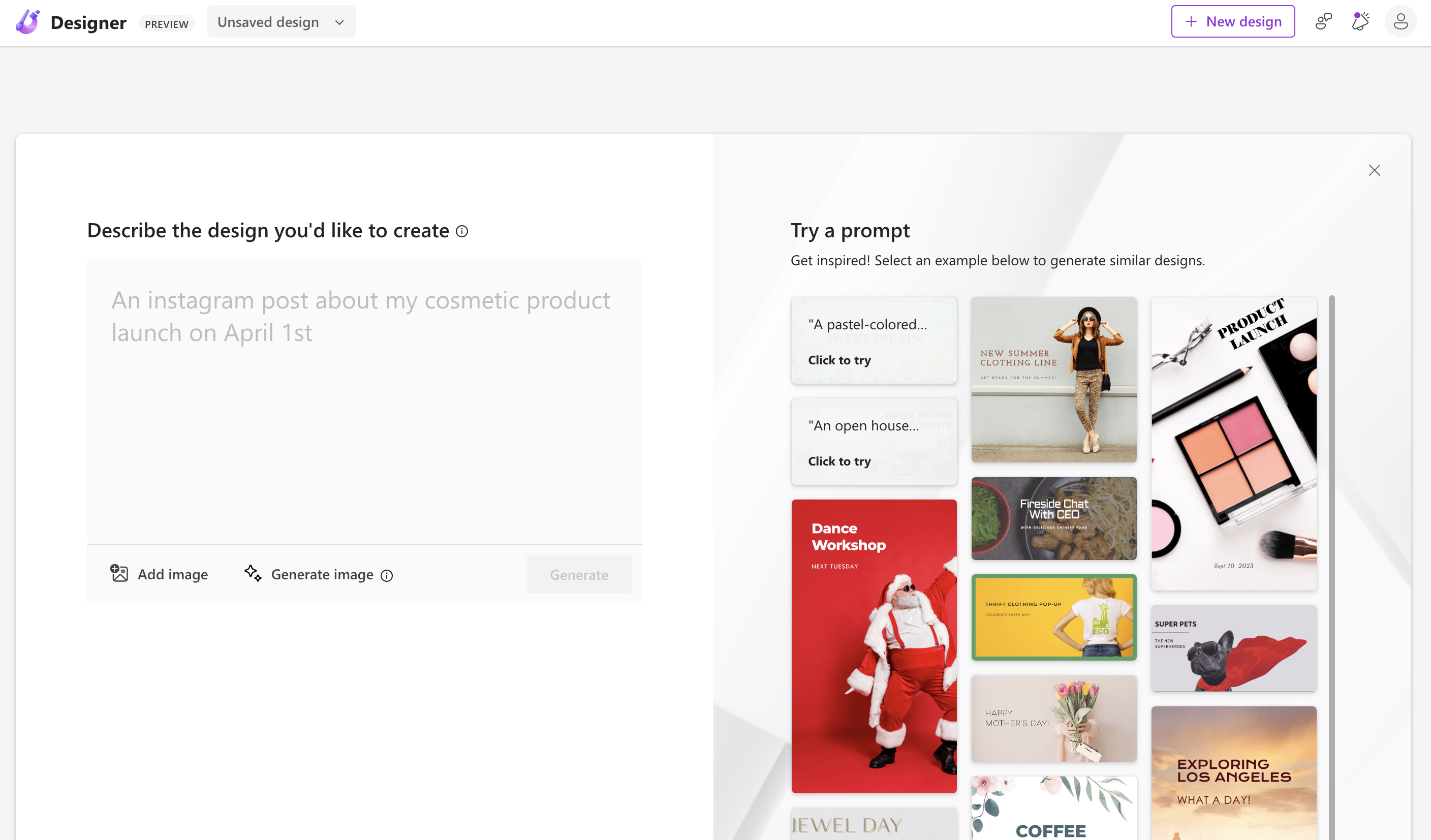Image resolution: width=1431 pixels, height=840 pixels.
Task: Click the New design button
Action: (x=1233, y=21)
